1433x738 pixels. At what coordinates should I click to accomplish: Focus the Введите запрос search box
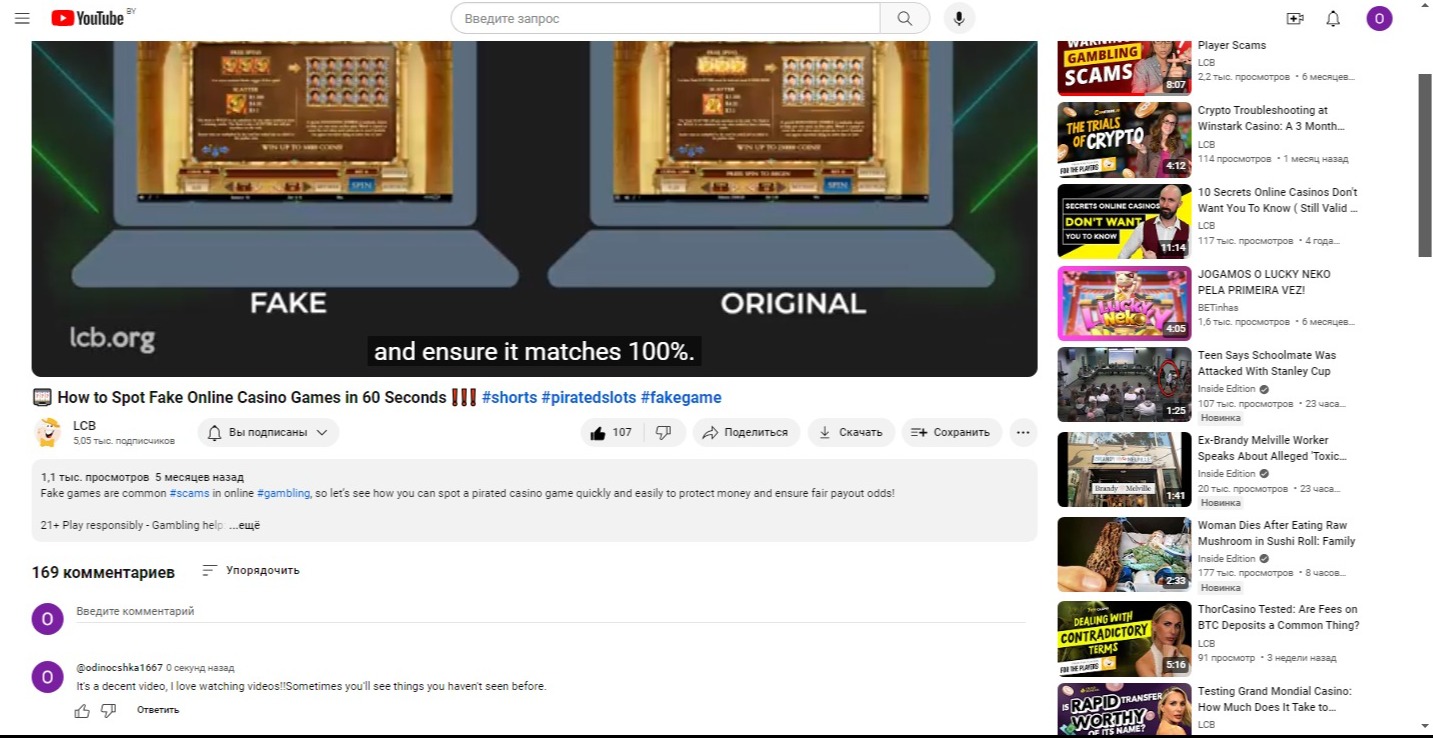click(665, 18)
